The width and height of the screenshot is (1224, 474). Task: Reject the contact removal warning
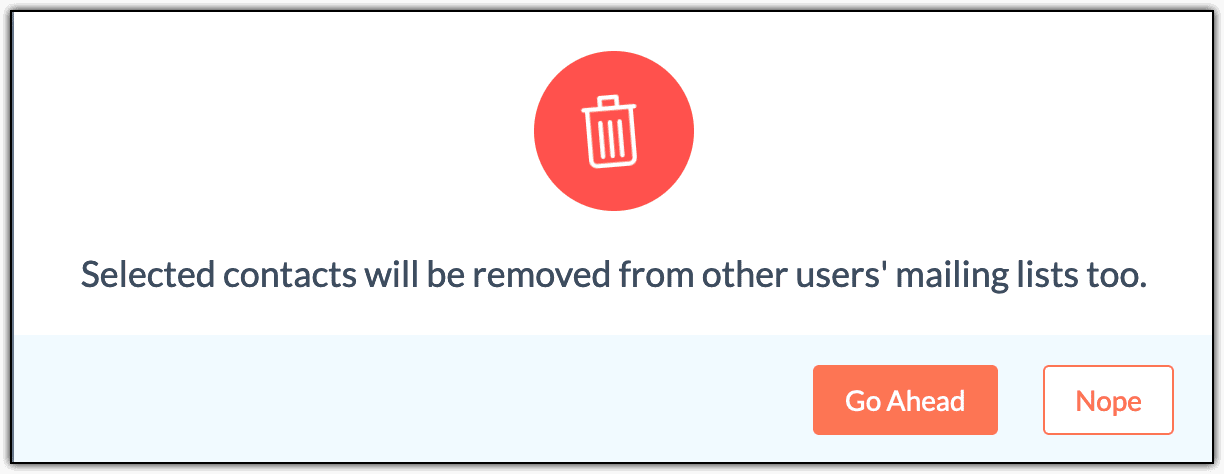pyautogui.click(x=1108, y=400)
